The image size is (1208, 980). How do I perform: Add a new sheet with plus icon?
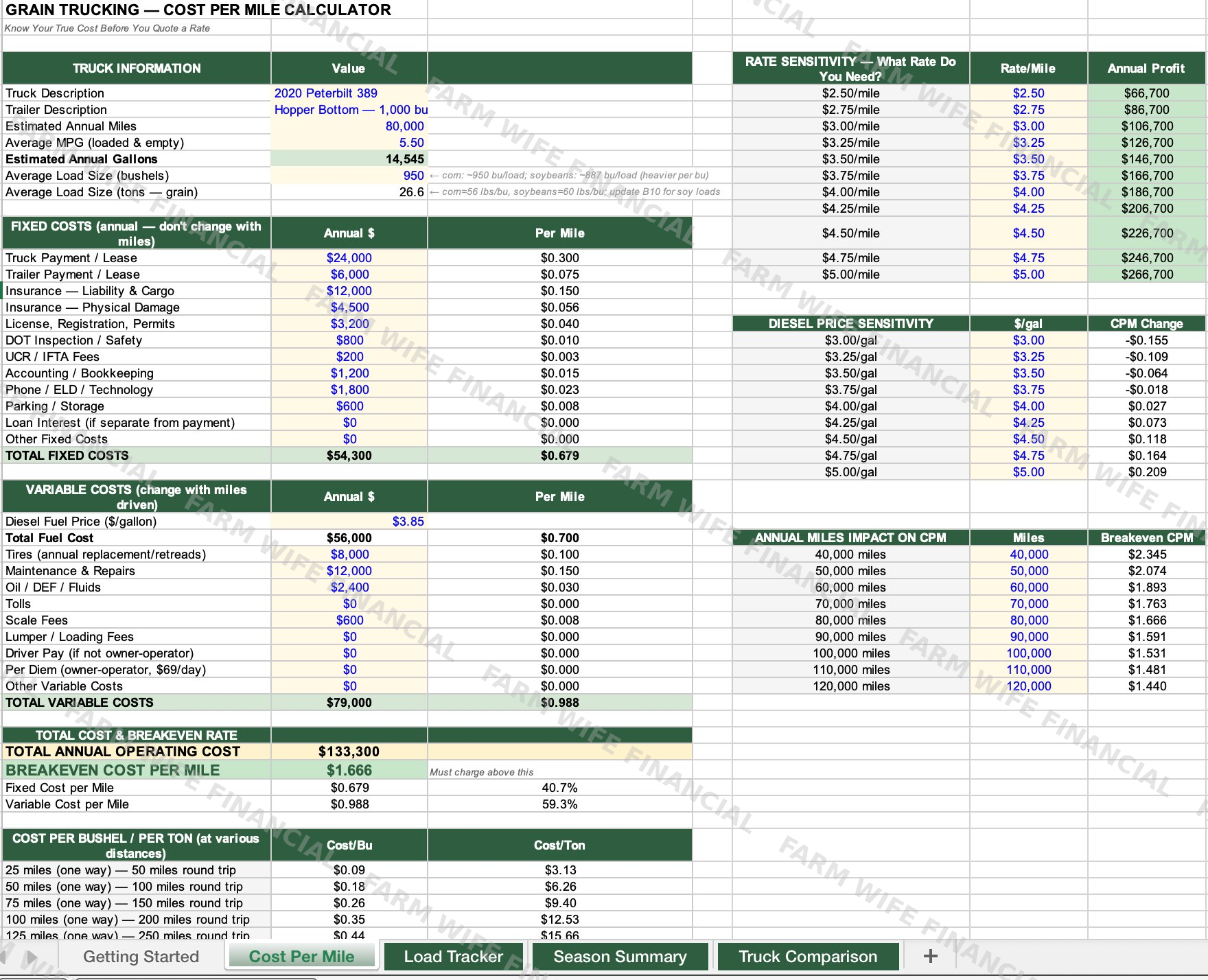pyautogui.click(x=930, y=956)
